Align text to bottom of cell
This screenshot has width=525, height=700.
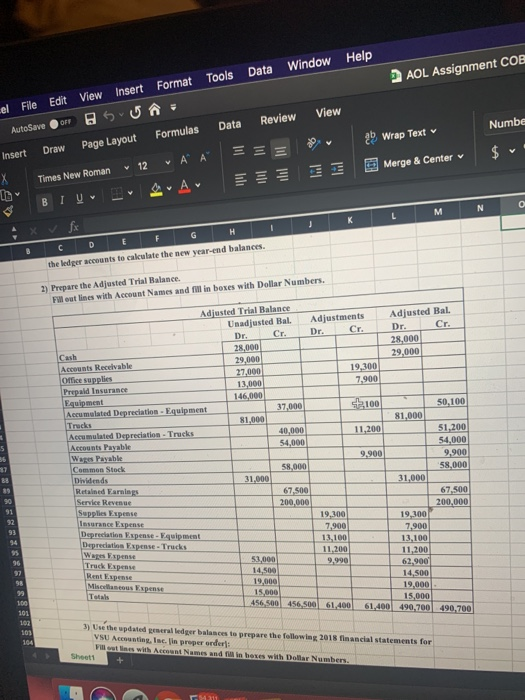280,150
